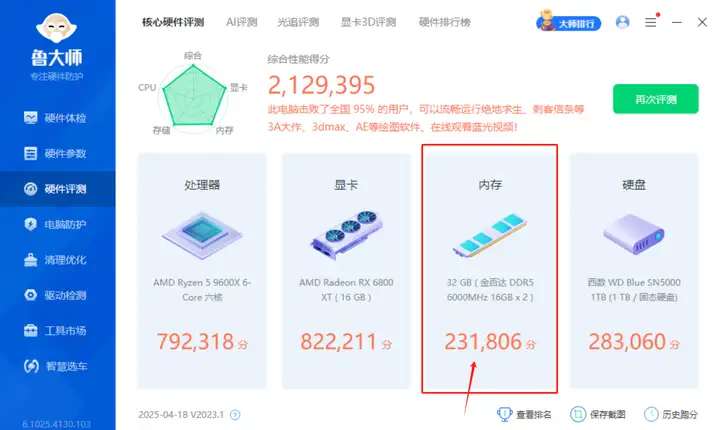The height and width of the screenshot is (430, 720).
Task: Minimize the 鲁大师 window
Action: click(x=676, y=22)
